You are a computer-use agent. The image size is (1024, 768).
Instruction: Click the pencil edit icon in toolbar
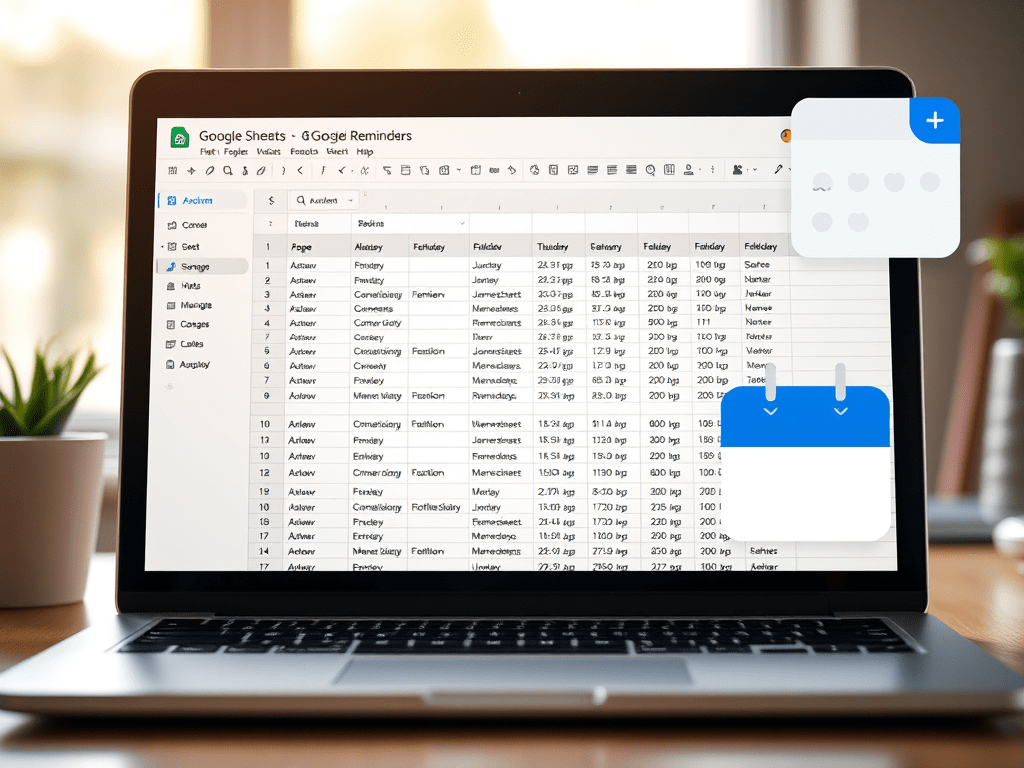778,170
